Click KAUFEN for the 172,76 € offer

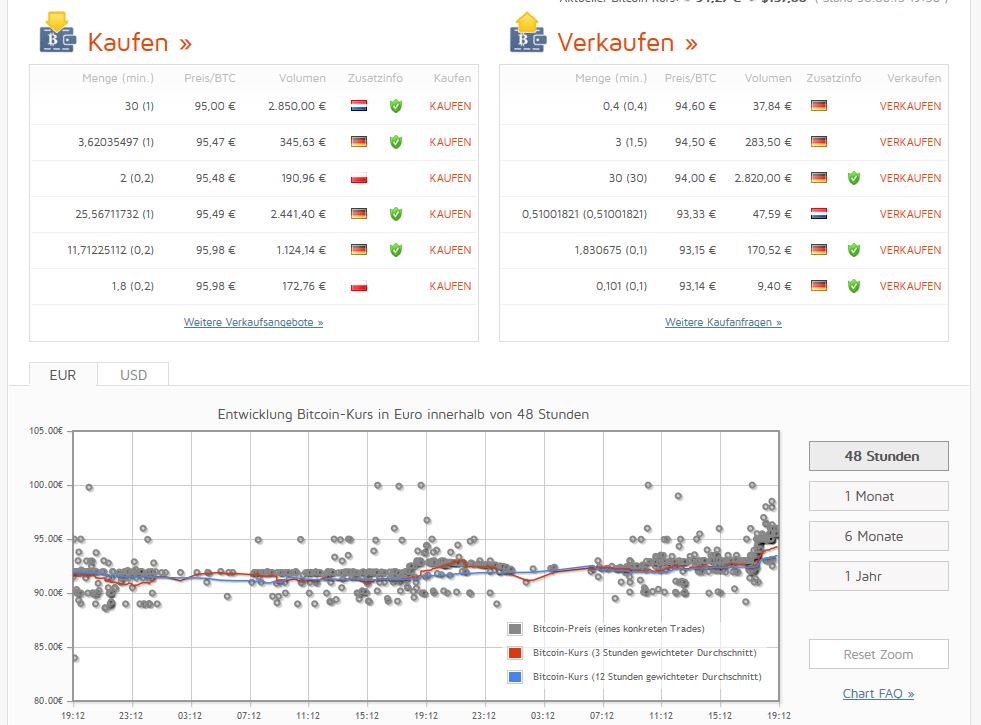pyautogui.click(x=450, y=286)
